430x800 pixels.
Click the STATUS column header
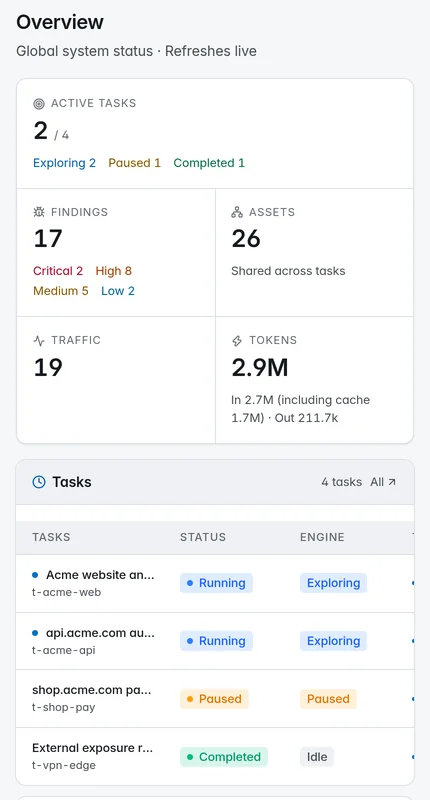[x=203, y=537]
